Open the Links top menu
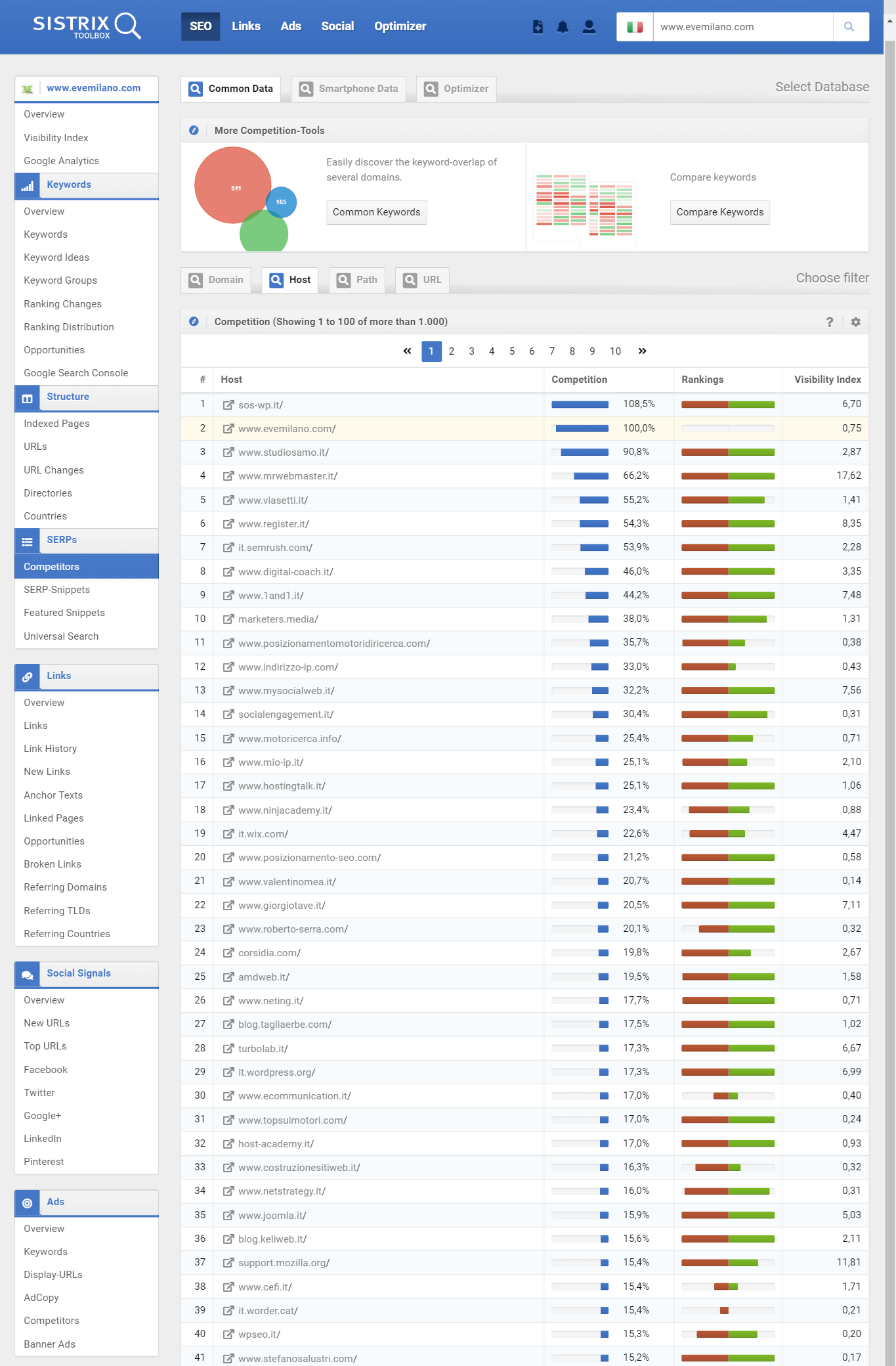The image size is (896, 1366). [x=246, y=26]
